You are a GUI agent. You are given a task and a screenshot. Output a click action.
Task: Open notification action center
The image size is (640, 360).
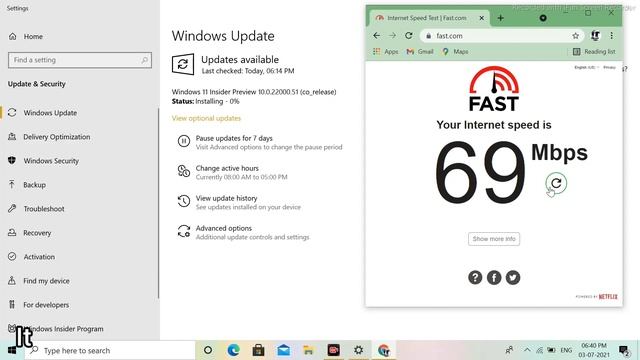coord(624,350)
